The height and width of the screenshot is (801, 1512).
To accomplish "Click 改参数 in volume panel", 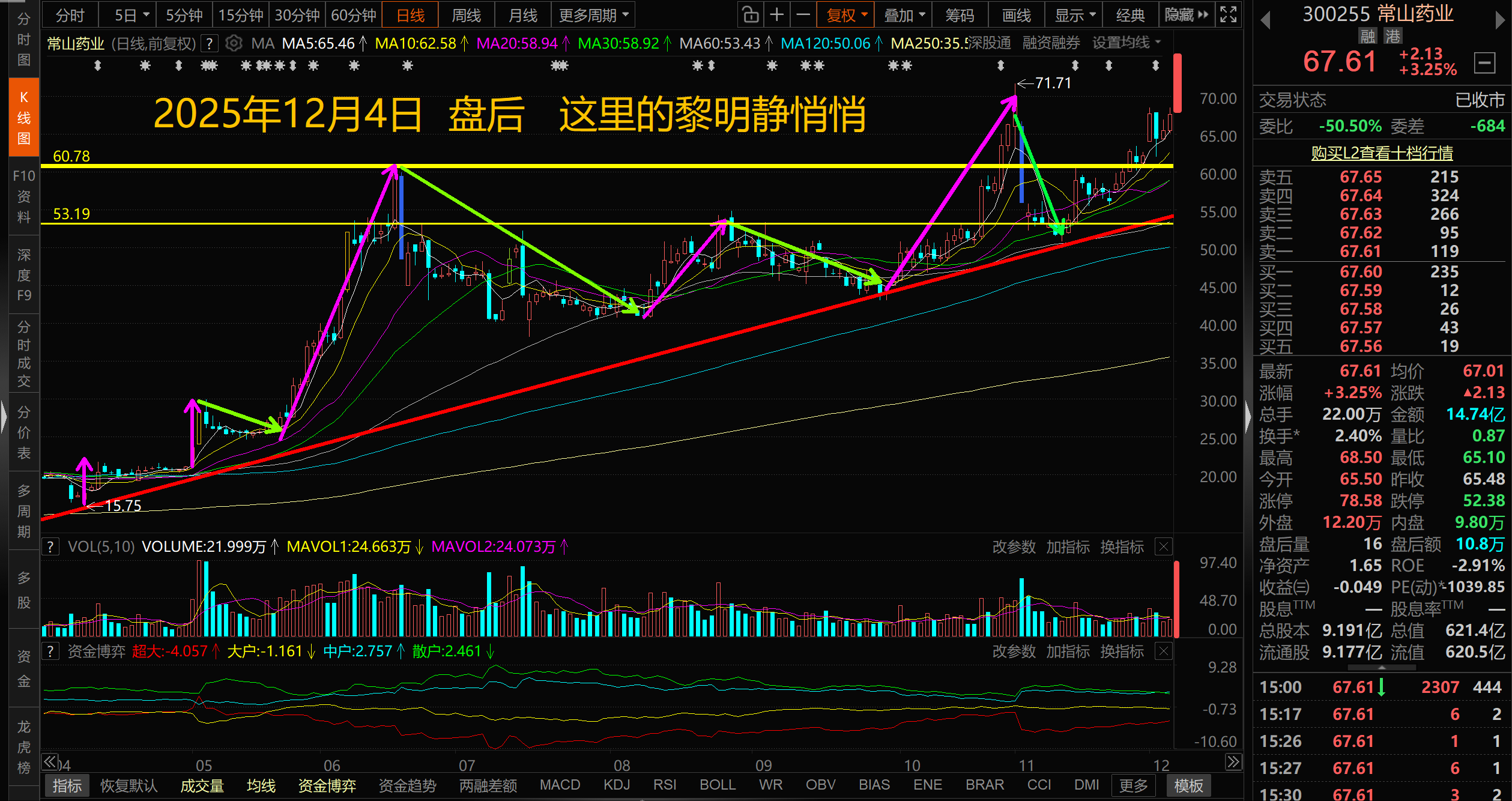I will coord(1014,547).
